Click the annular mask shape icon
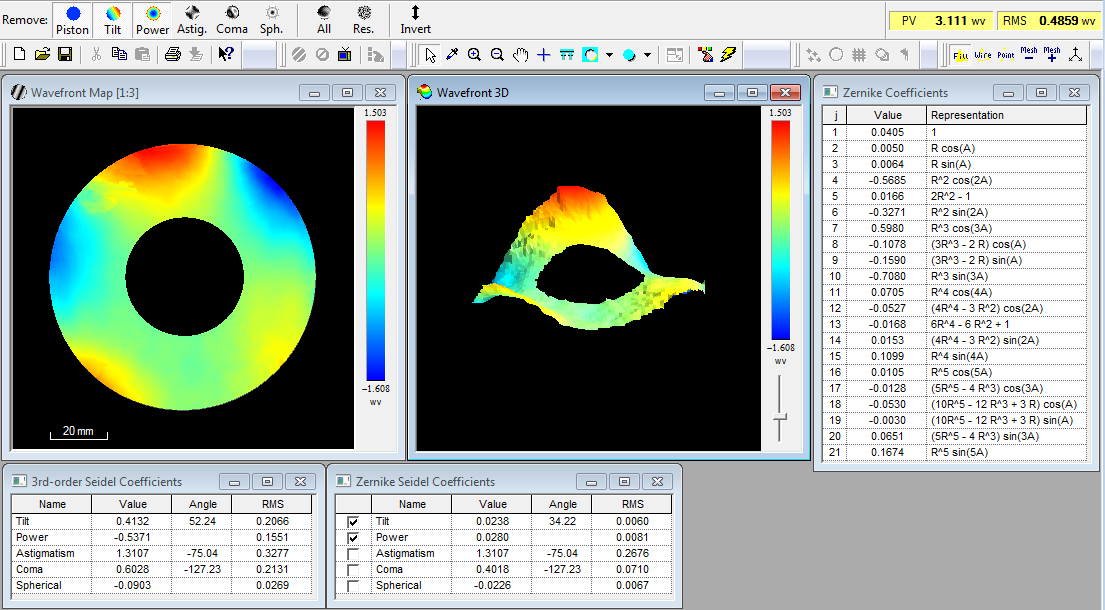1105x610 pixels. [590, 54]
